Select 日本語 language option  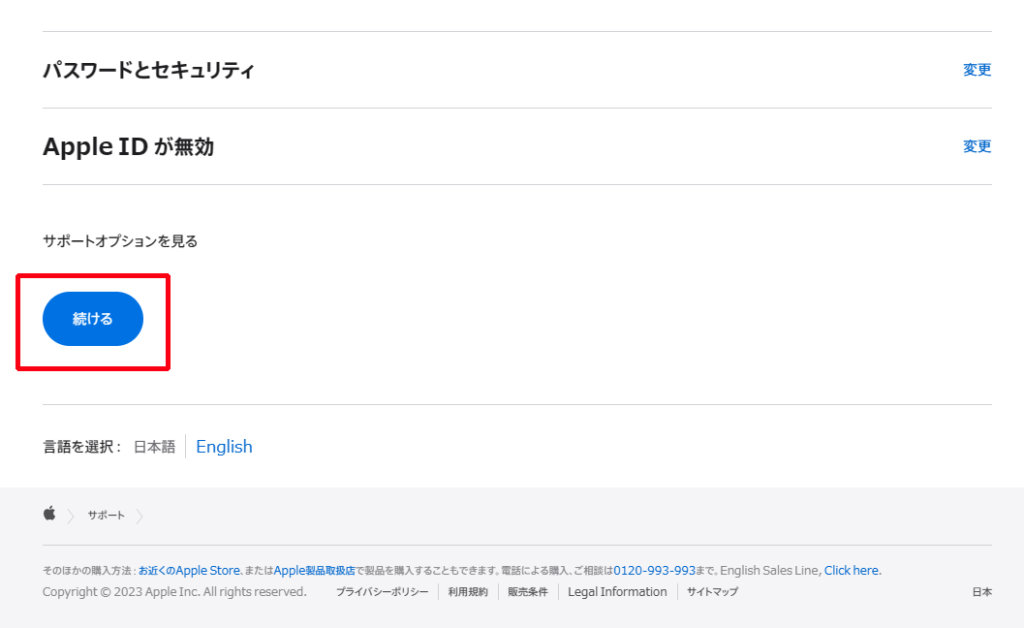point(155,447)
